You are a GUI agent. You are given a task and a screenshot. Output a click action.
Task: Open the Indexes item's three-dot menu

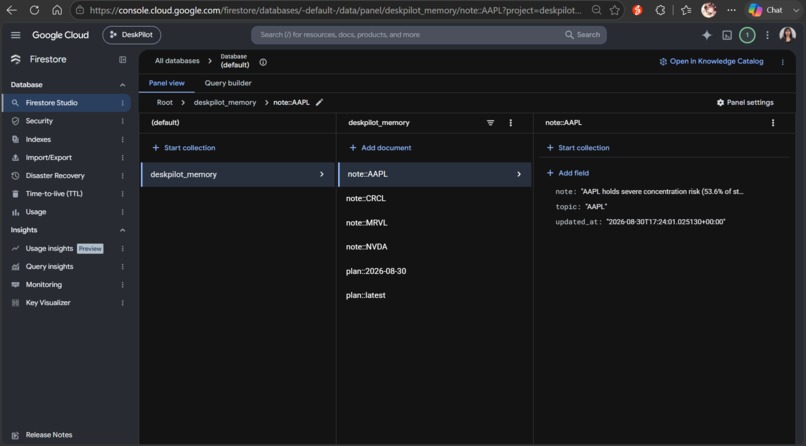click(x=122, y=139)
